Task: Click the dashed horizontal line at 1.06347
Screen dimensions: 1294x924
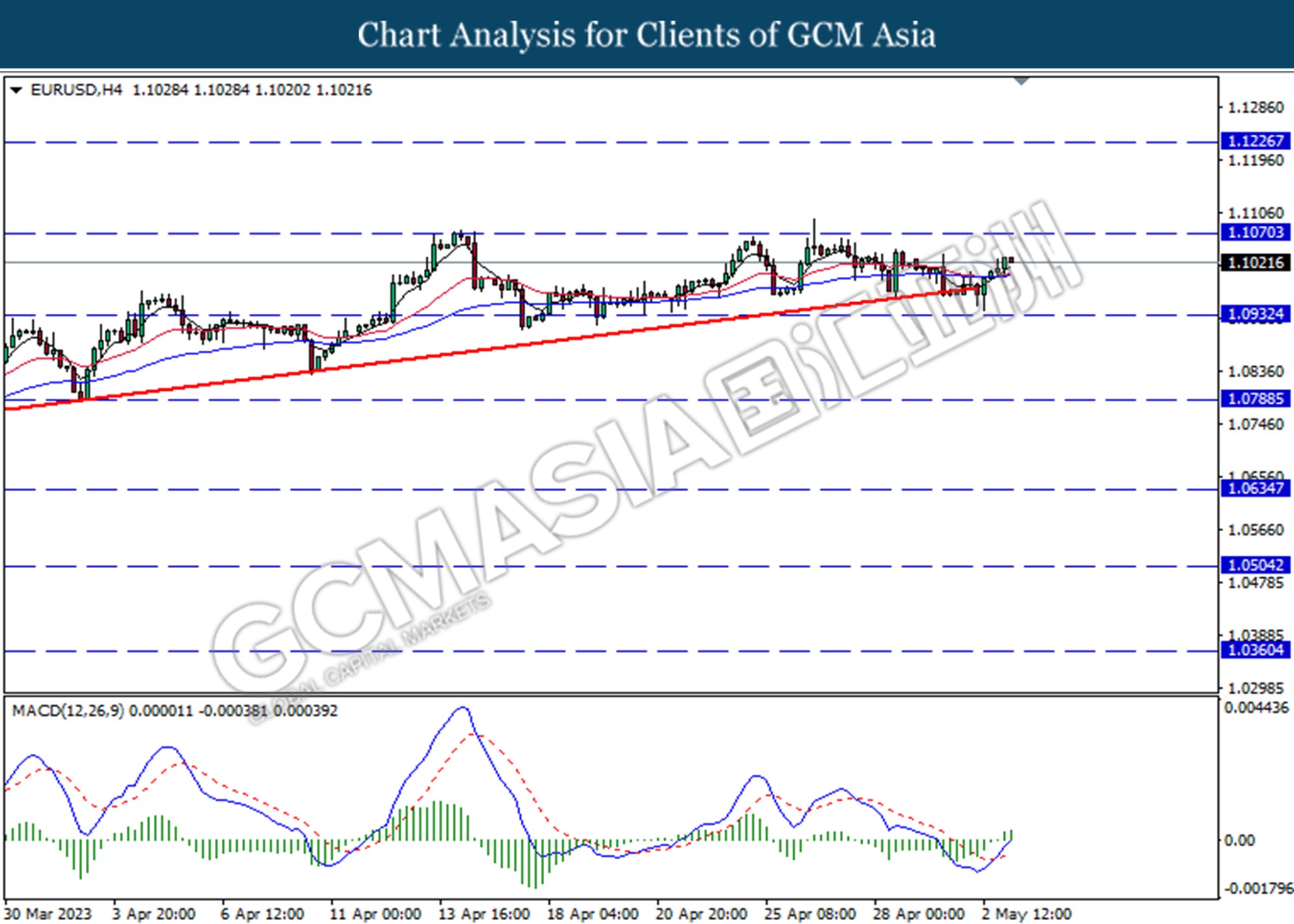Action: 611,489
